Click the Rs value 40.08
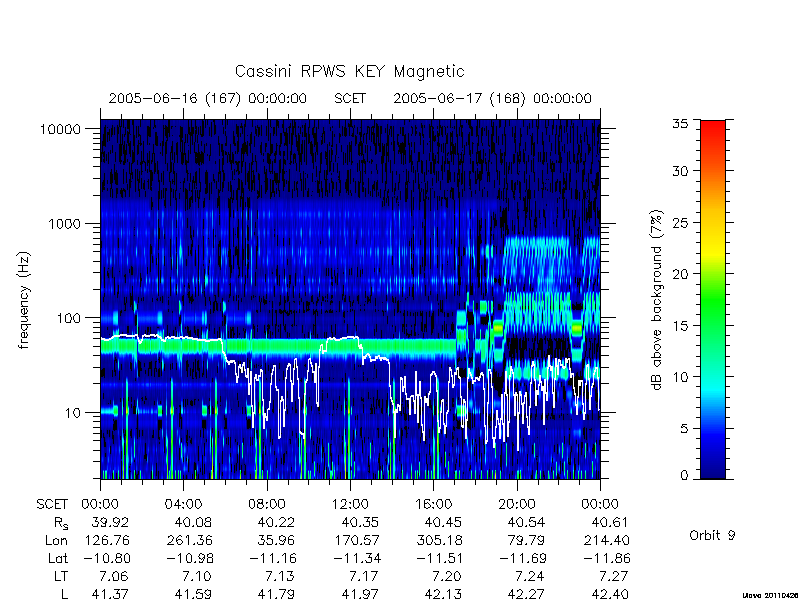Viewport: 800px width, 600px height. pyautogui.click(x=193, y=522)
